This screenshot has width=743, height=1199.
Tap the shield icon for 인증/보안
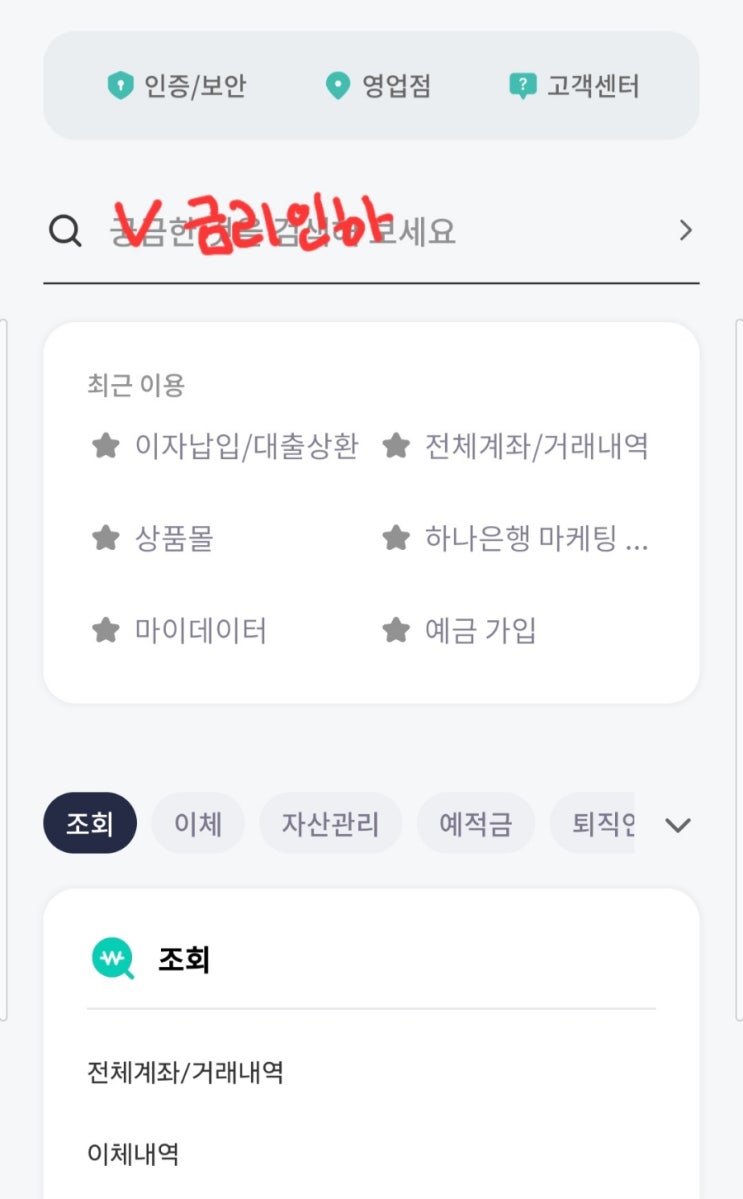point(120,86)
